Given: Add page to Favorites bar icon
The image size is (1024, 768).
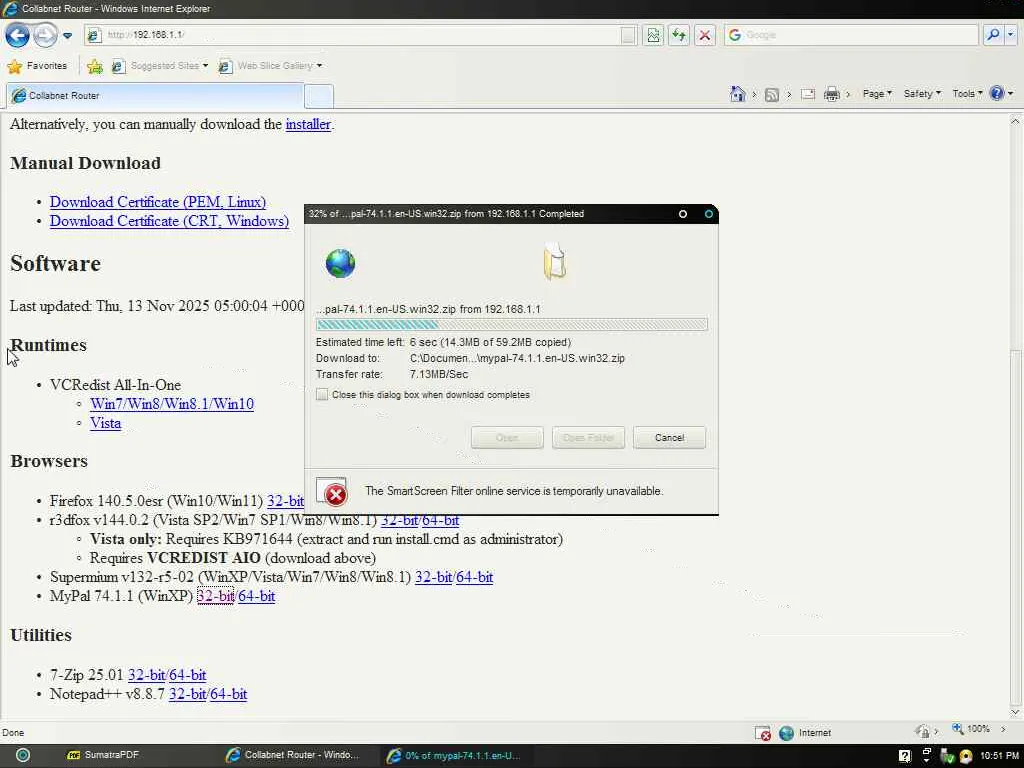Looking at the screenshot, I should 95,66.
